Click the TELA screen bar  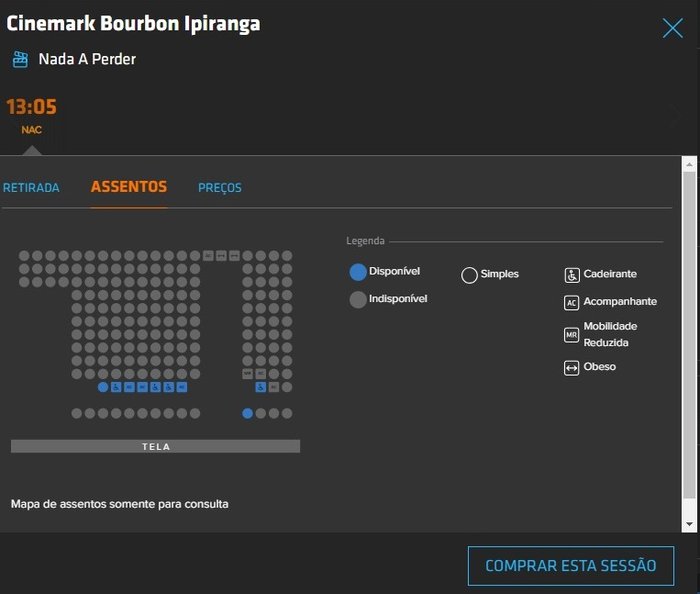[x=155, y=446]
